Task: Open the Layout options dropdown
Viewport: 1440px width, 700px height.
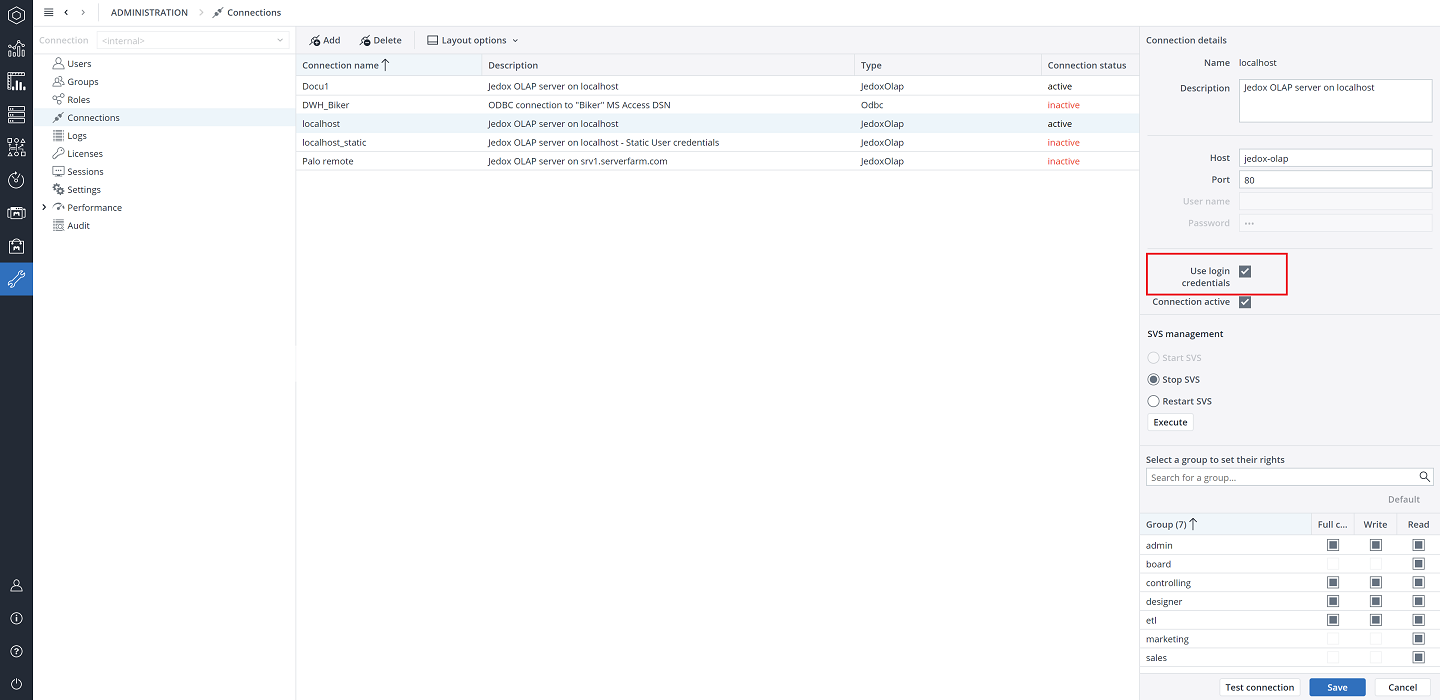Action: (x=473, y=41)
